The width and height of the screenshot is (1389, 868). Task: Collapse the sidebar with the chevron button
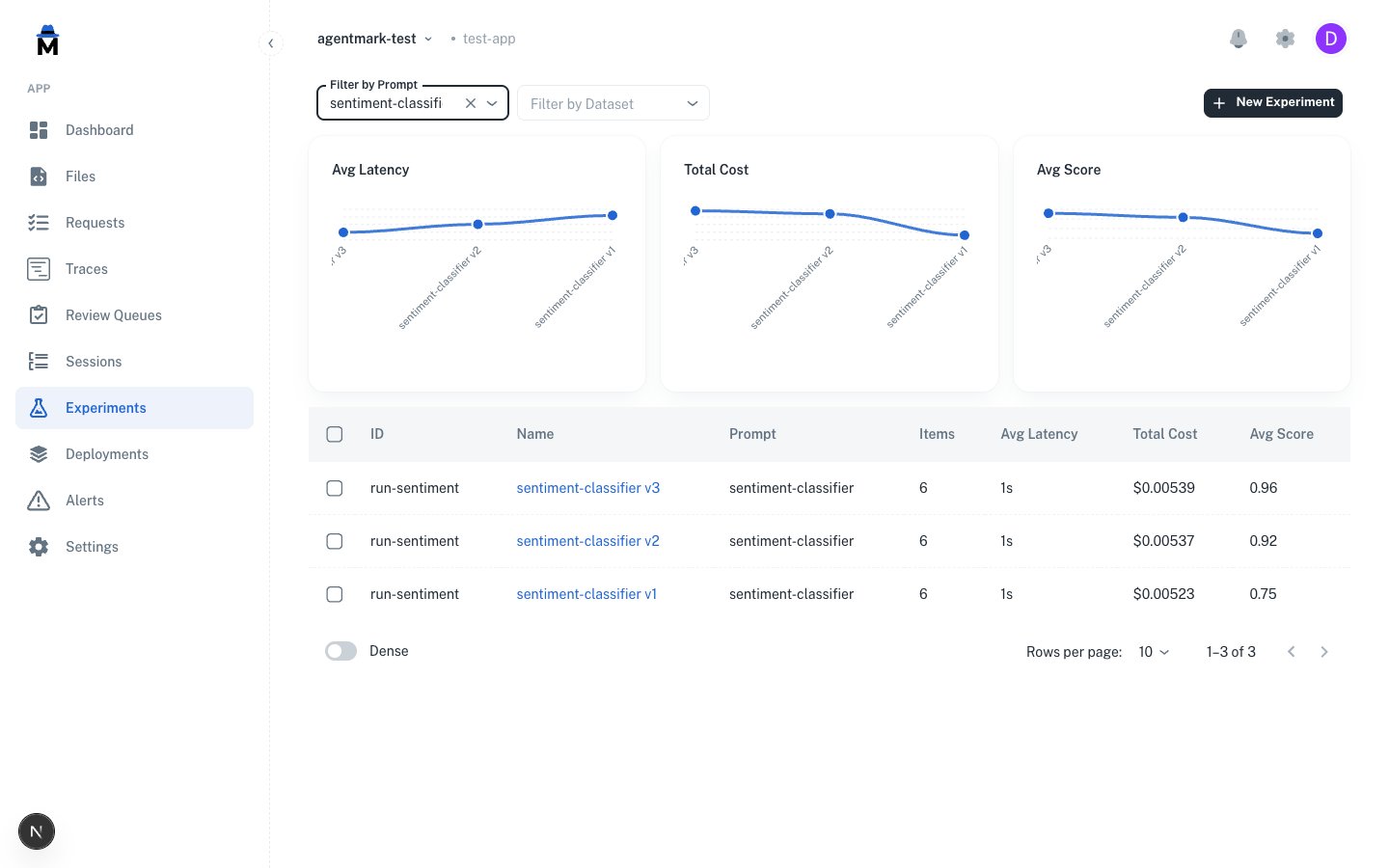point(271,43)
